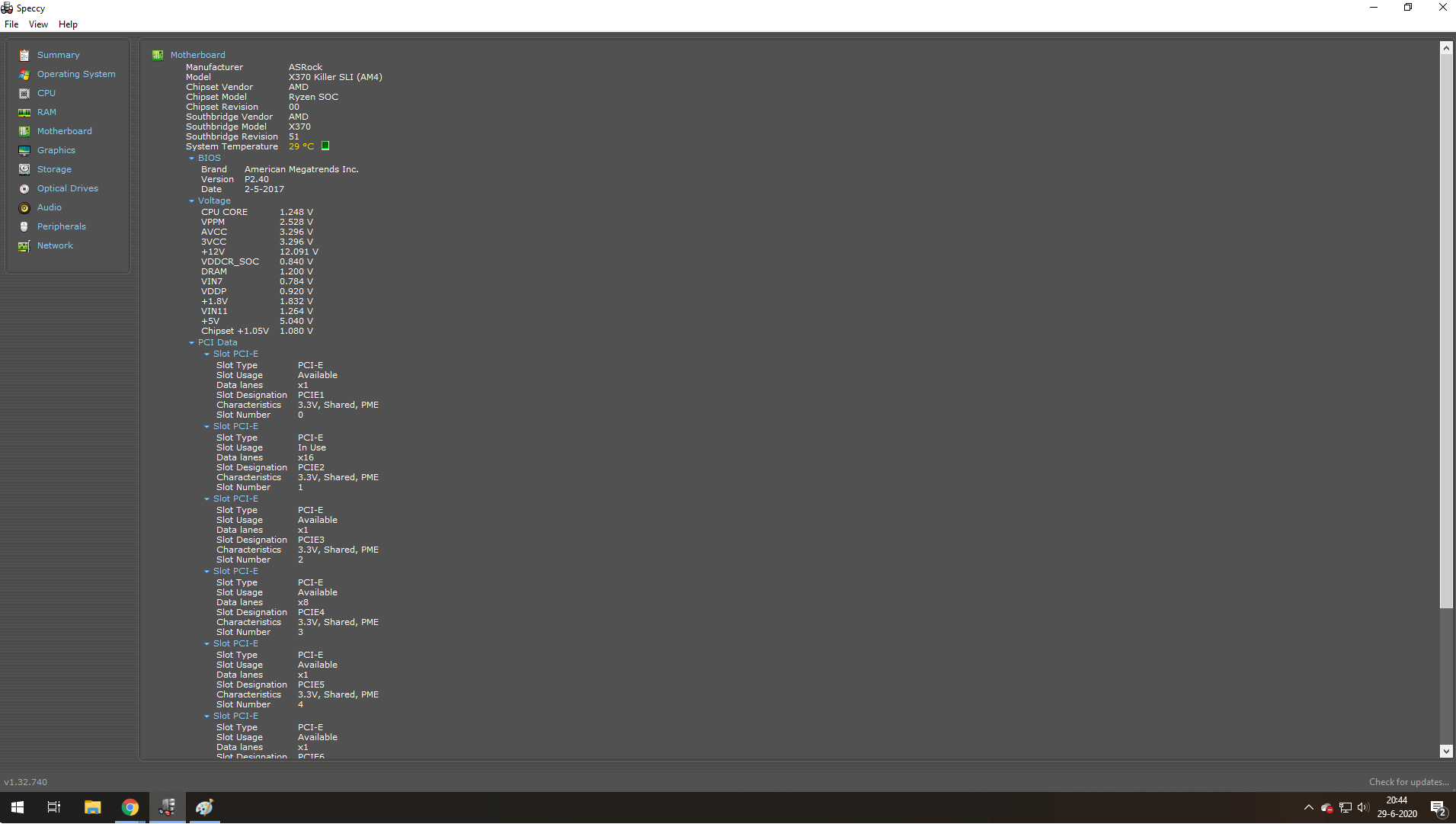Show hidden system tray icons
Viewport: 1456px width, 824px height.
1309,807
